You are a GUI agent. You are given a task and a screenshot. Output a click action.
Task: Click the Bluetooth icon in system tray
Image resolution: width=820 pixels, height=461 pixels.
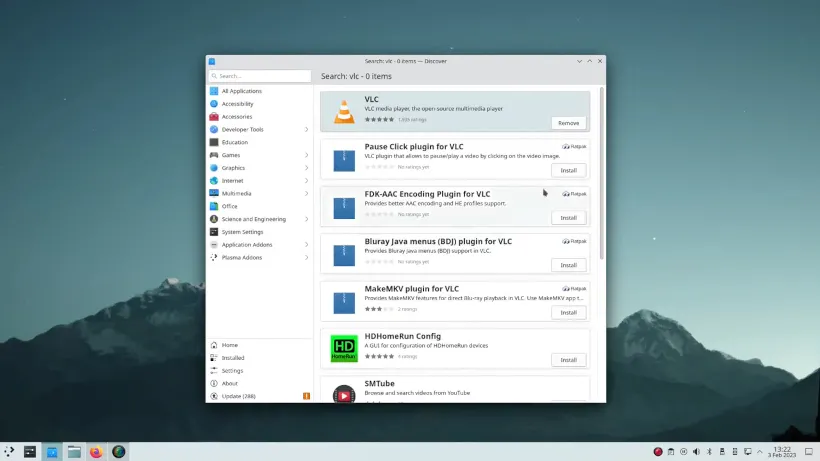click(709, 452)
